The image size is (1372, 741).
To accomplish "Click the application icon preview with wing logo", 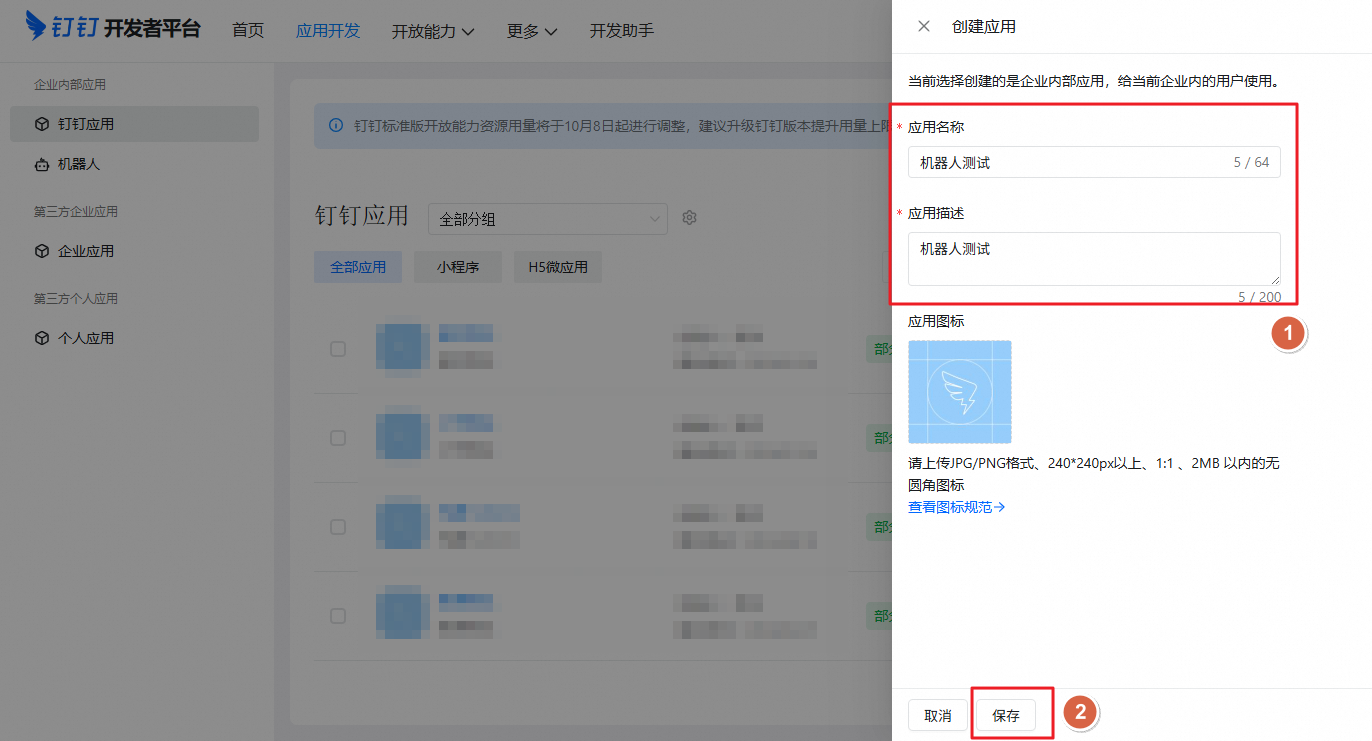I will [958, 391].
